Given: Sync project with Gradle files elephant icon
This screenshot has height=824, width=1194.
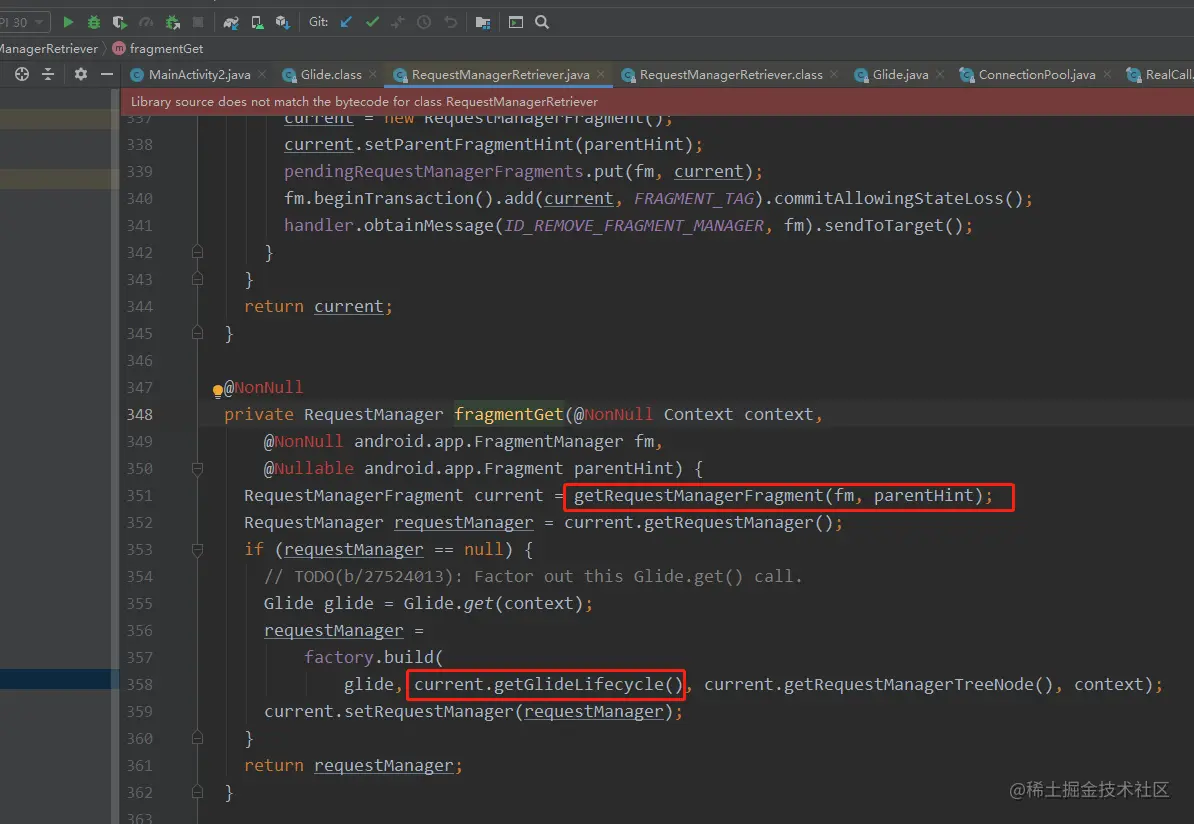Looking at the screenshot, I should point(231,22).
